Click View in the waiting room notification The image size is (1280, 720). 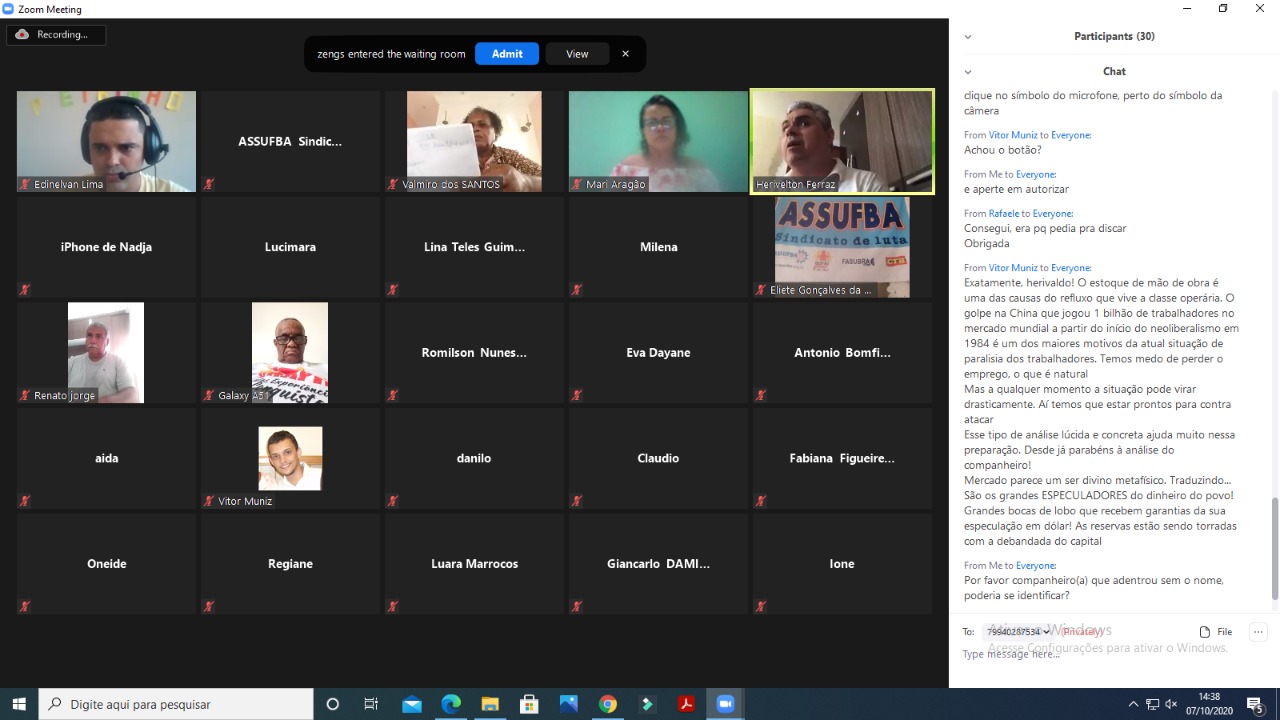577,54
